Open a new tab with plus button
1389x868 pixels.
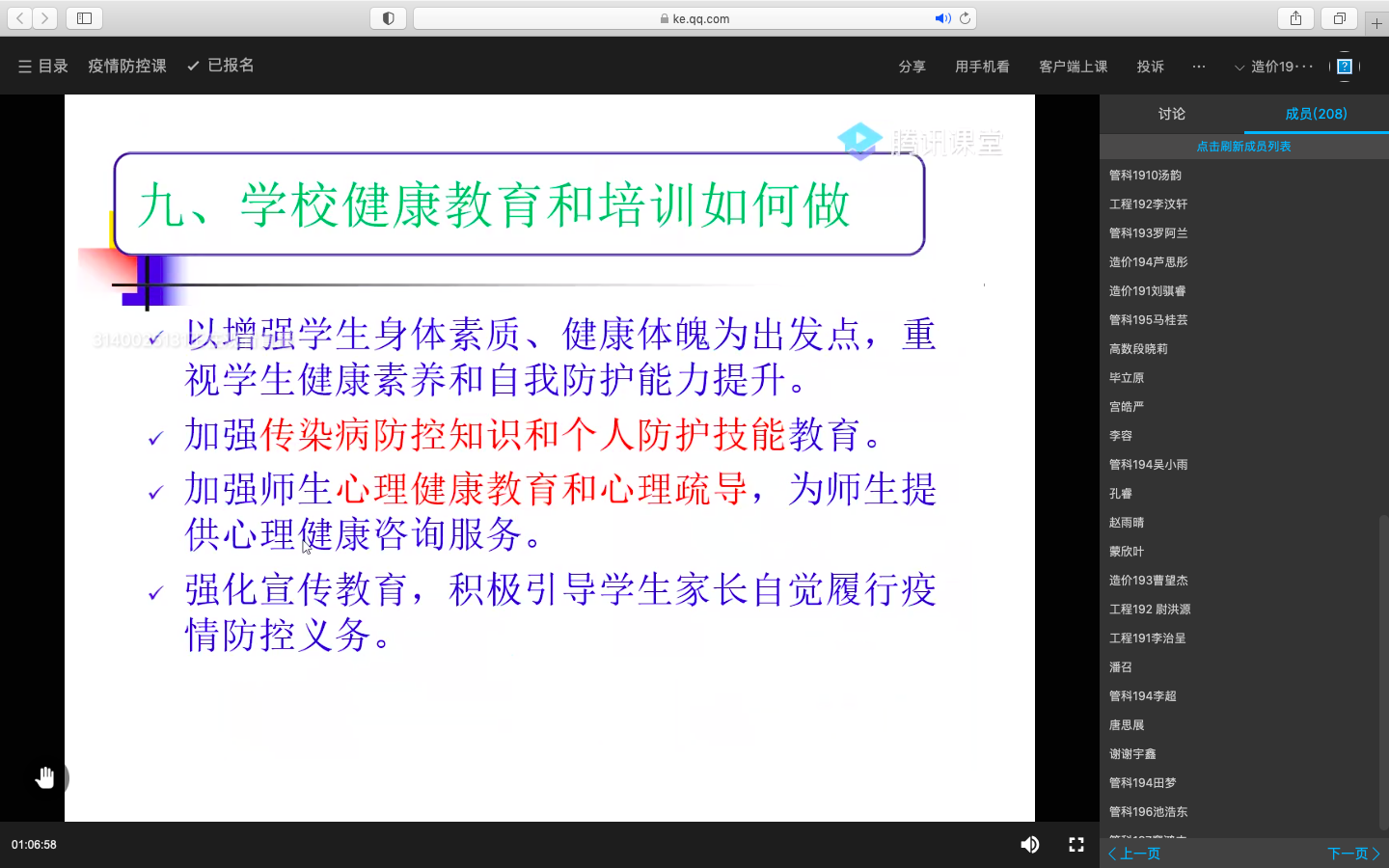coord(1376,23)
